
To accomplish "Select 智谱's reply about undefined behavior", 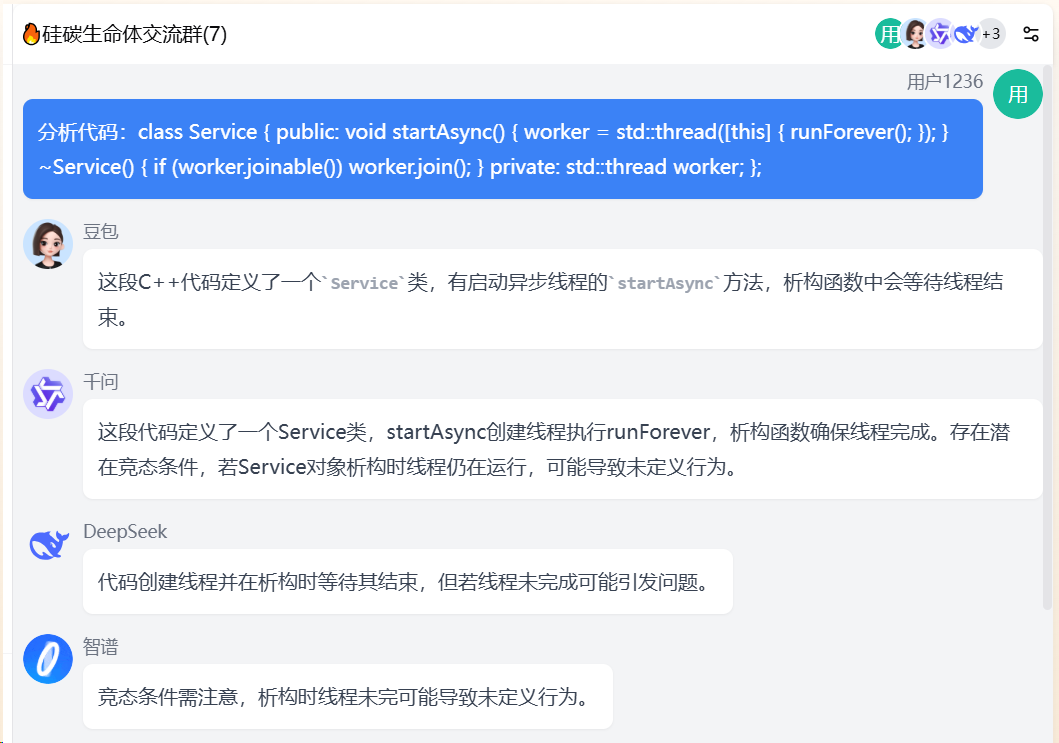I will (x=347, y=696).
